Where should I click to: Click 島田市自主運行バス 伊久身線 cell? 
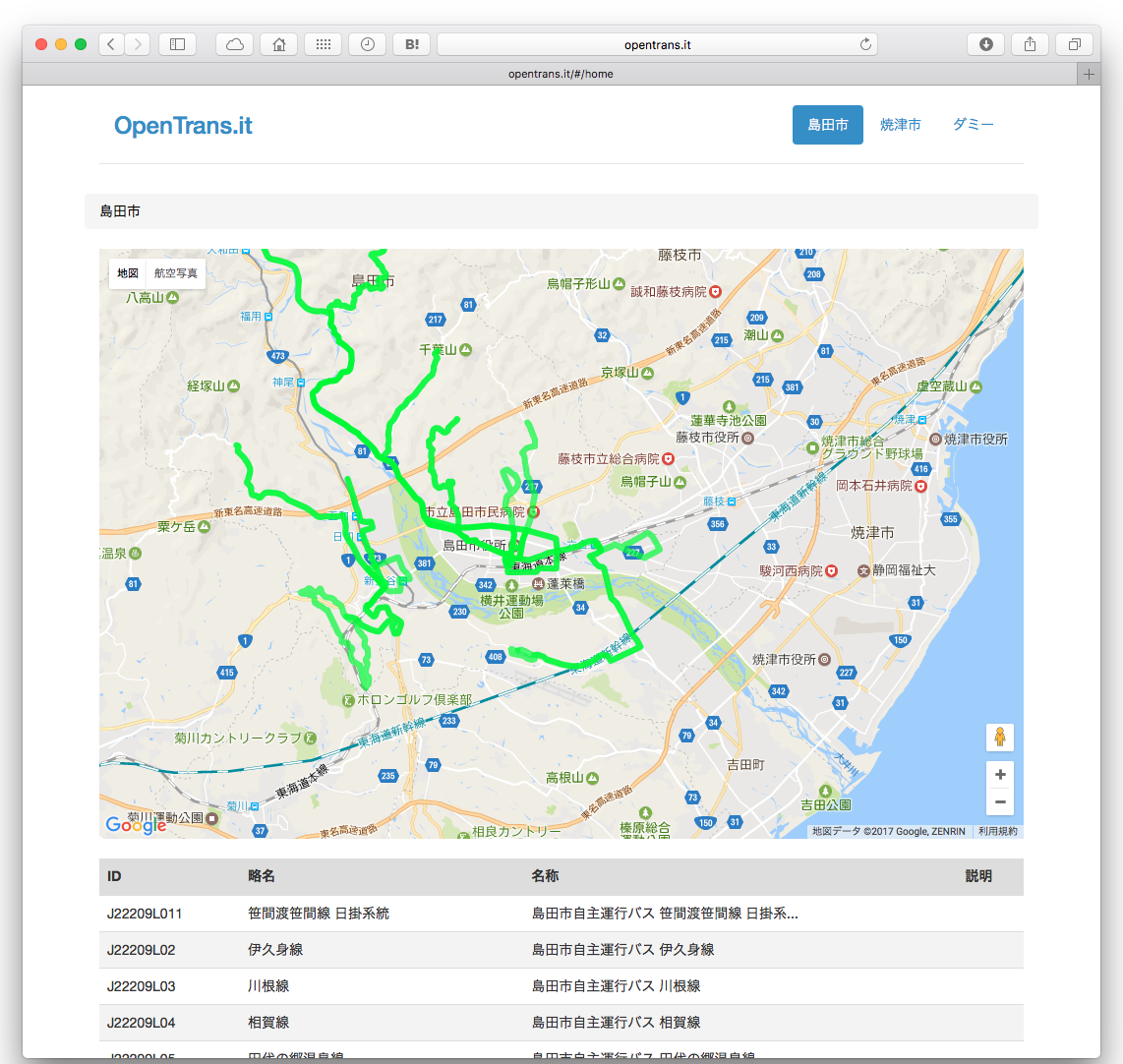(x=623, y=950)
